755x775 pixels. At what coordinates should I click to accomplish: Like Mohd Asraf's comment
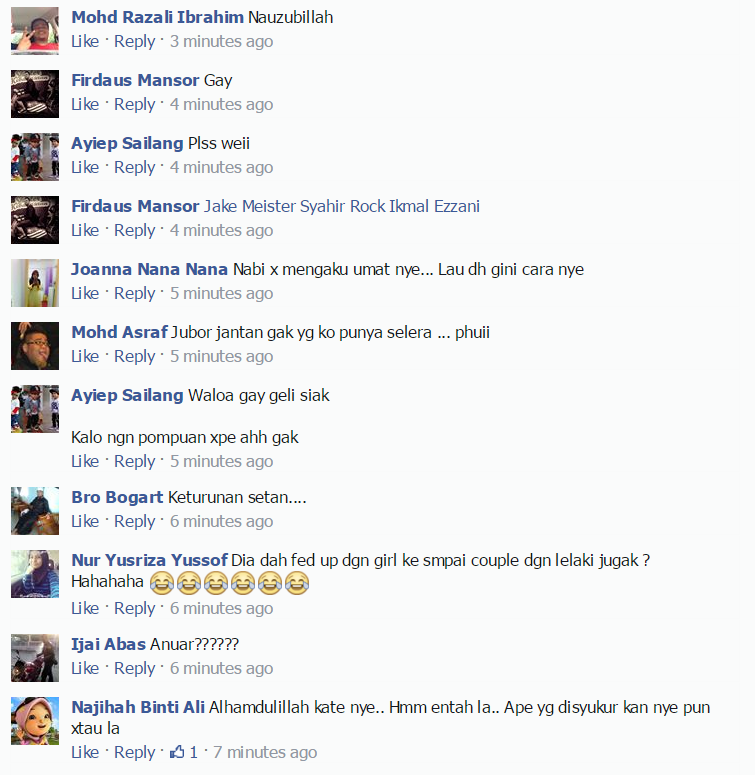click(x=85, y=356)
